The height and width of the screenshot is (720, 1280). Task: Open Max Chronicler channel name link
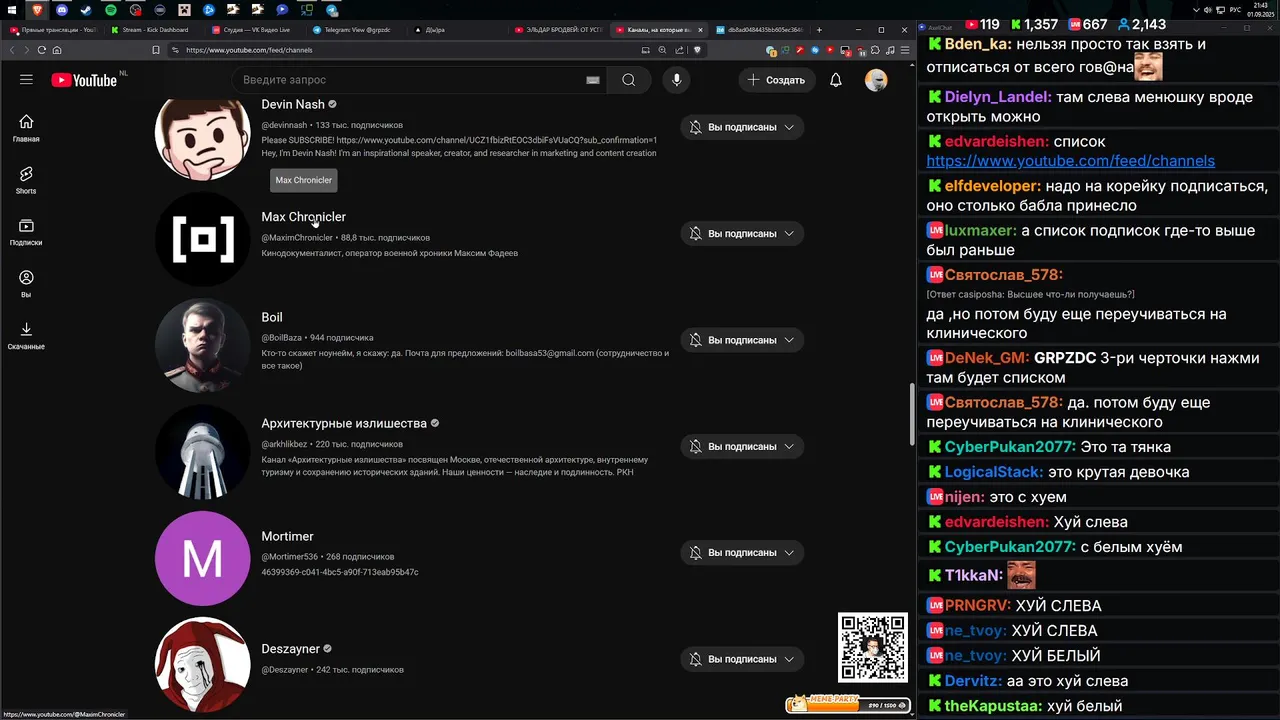click(303, 217)
